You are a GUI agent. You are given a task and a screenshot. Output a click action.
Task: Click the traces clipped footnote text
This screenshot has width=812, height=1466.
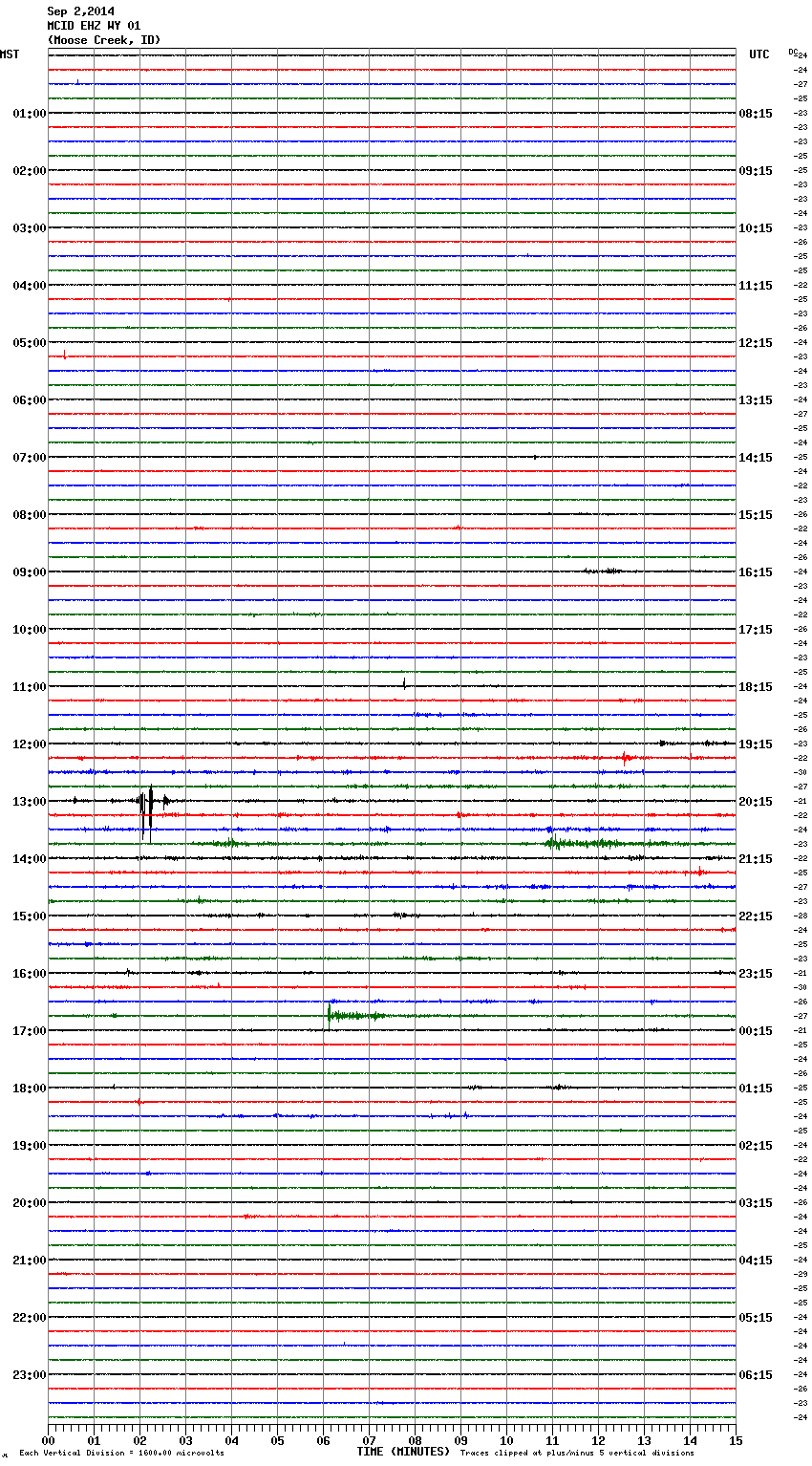pos(577,1454)
